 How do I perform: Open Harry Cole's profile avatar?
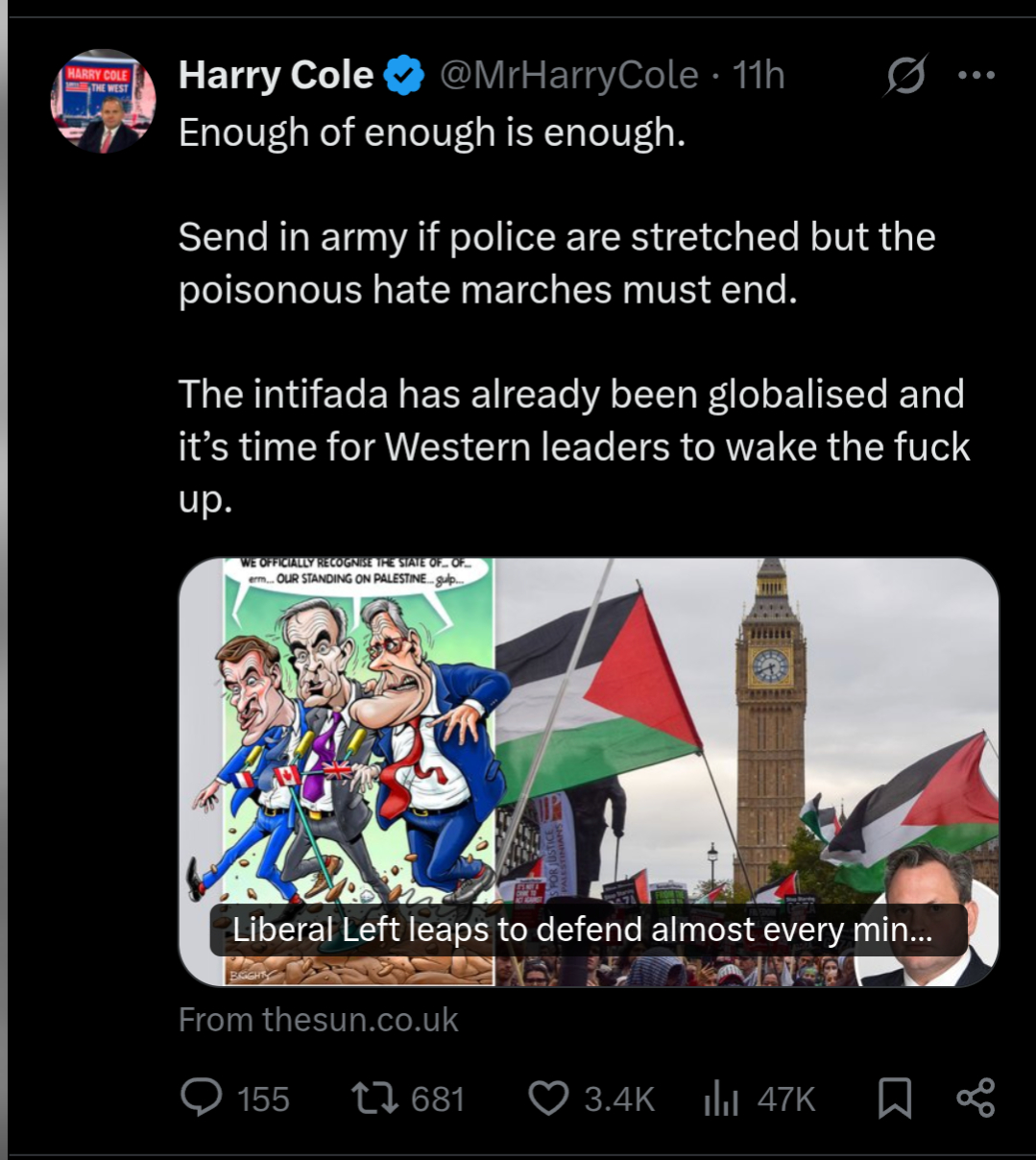click(103, 101)
